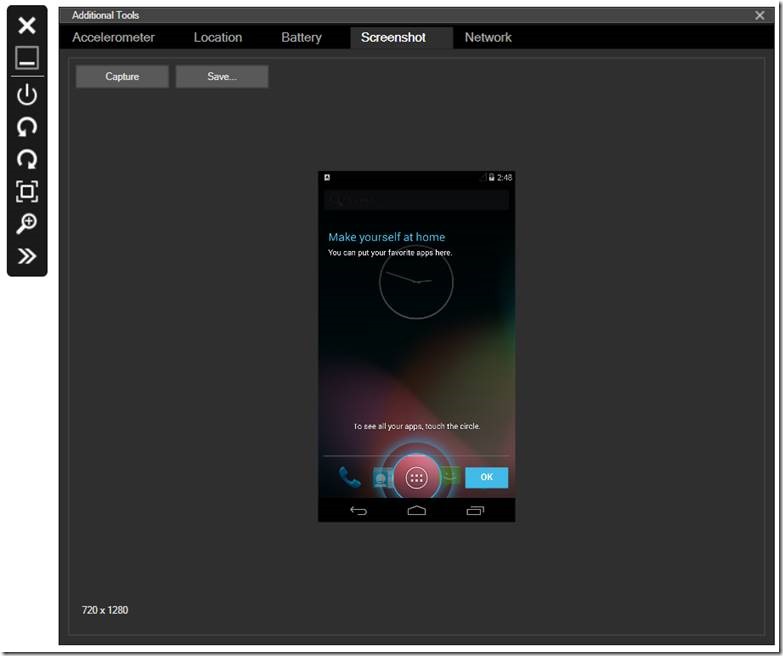The height and width of the screenshot is (656, 783).
Task: Minimize the emulator using toolbar icon
Action: click(x=27, y=57)
